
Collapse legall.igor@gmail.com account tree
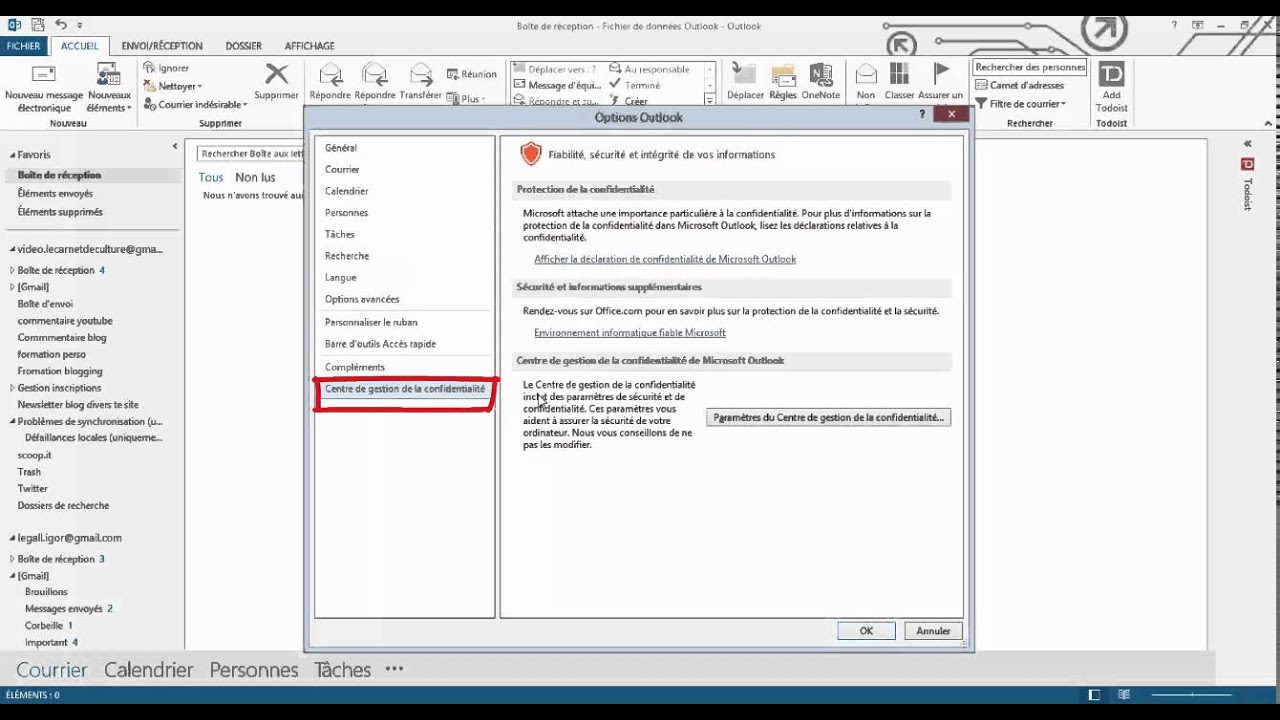coord(13,538)
